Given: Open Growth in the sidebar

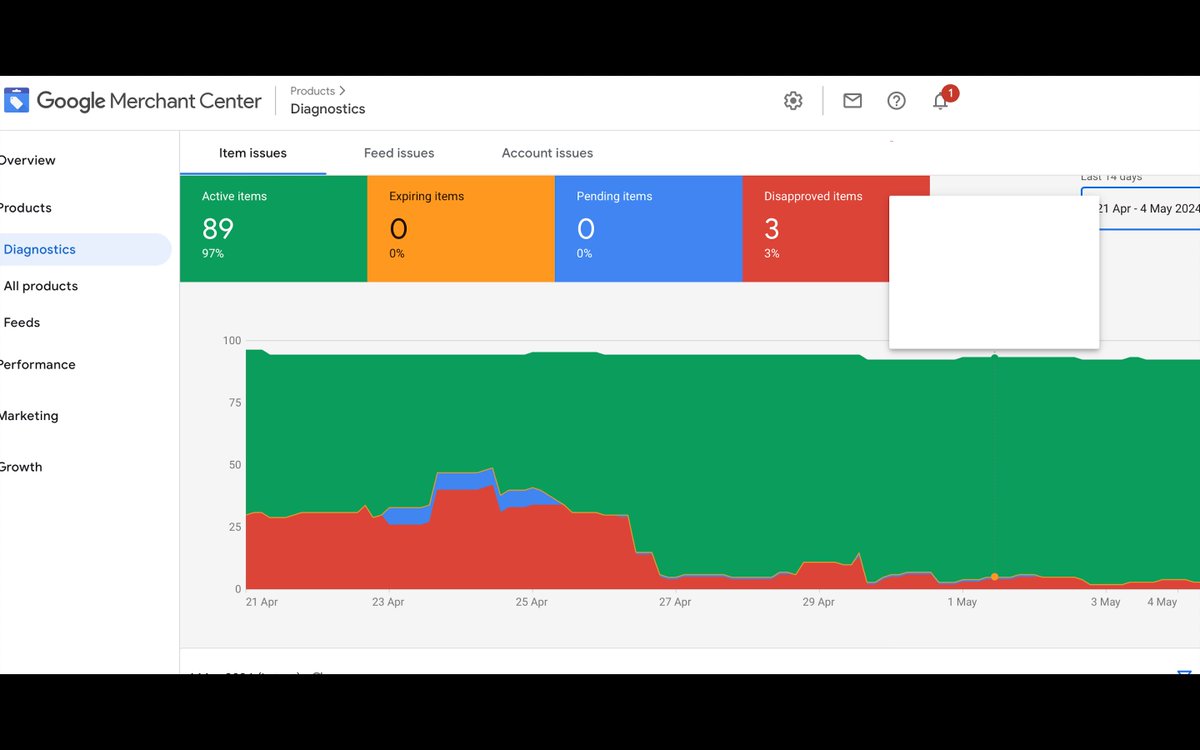Looking at the screenshot, I should click(x=21, y=466).
